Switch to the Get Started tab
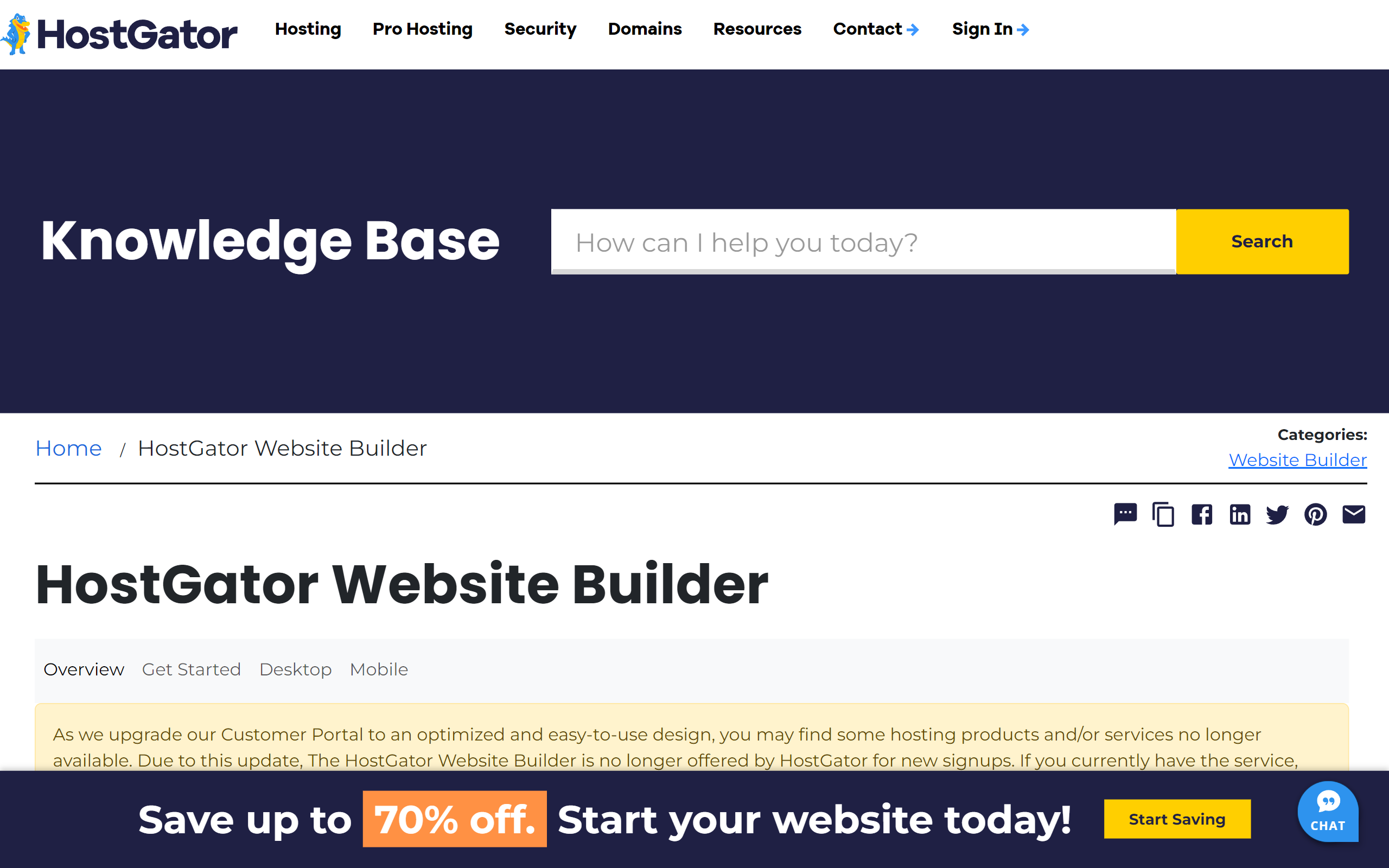The image size is (1389, 868). click(x=191, y=669)
